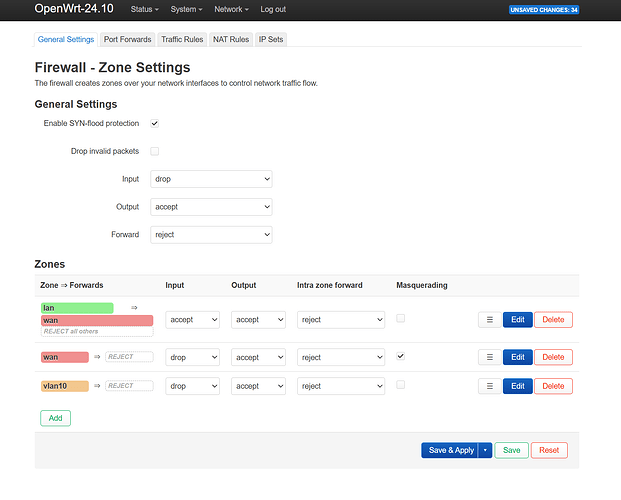Click the drag handle icon for vlan10 zone
The image size is (621, 500).
click(x=488, y=386)
